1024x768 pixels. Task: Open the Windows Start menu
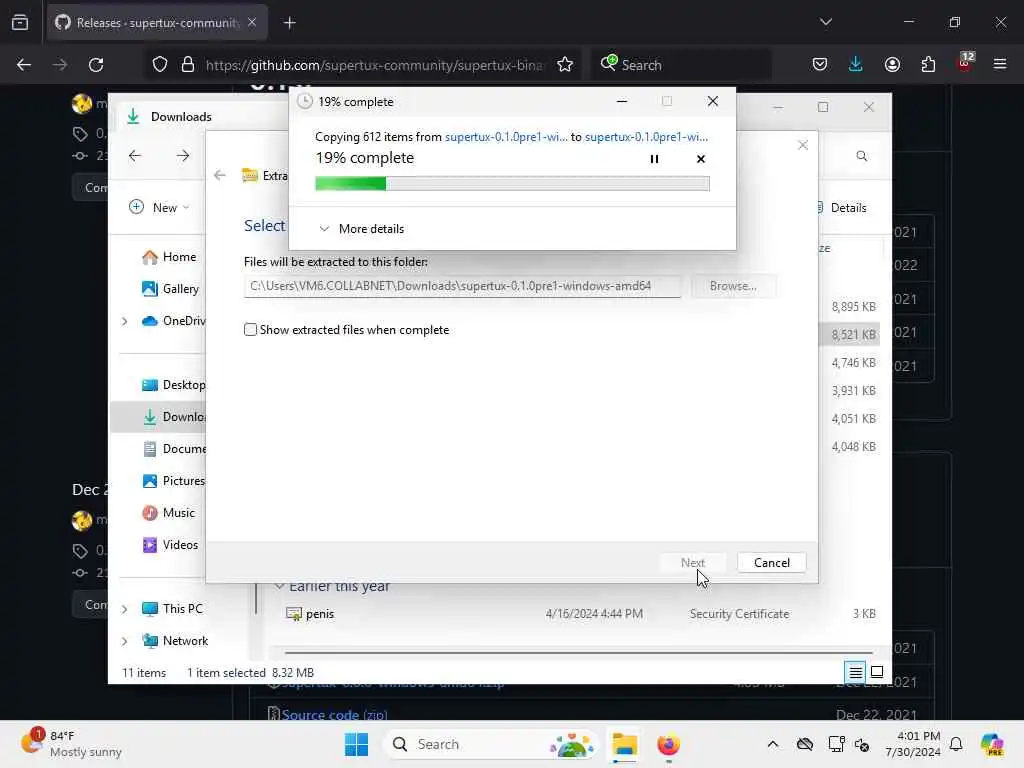pyautogui.click(x=357, y=744)
